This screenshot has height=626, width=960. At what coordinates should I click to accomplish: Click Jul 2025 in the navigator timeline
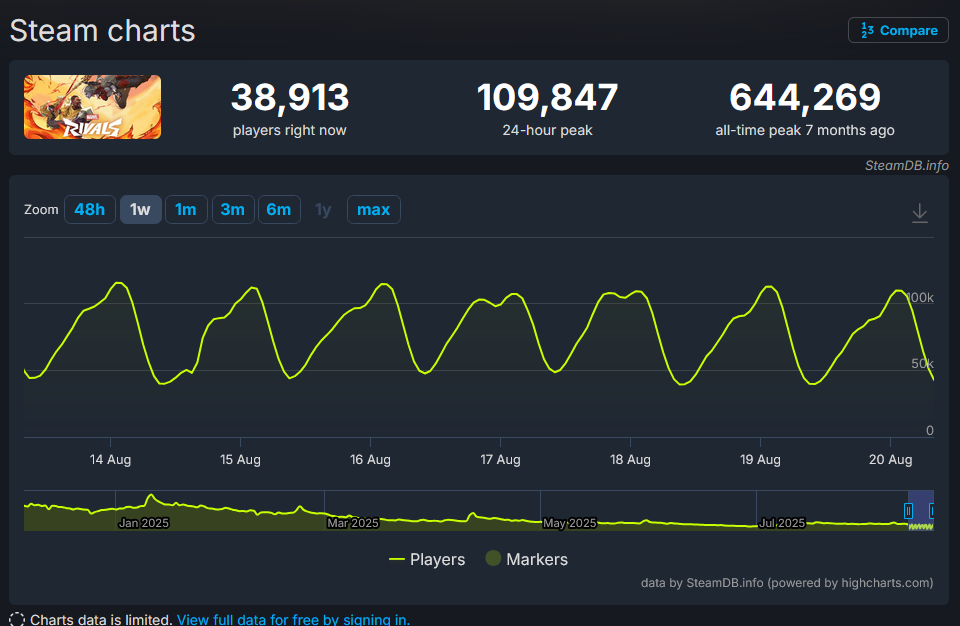782,523
